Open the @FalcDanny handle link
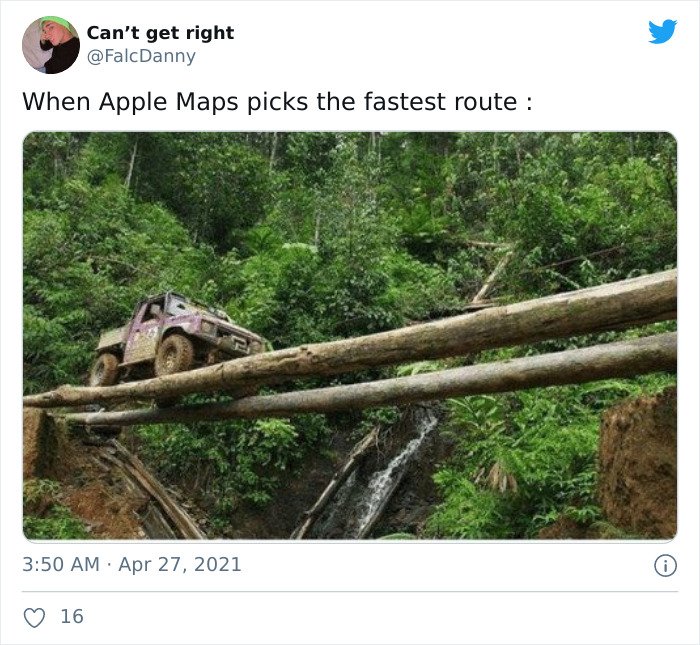 [x=141, y=56]
